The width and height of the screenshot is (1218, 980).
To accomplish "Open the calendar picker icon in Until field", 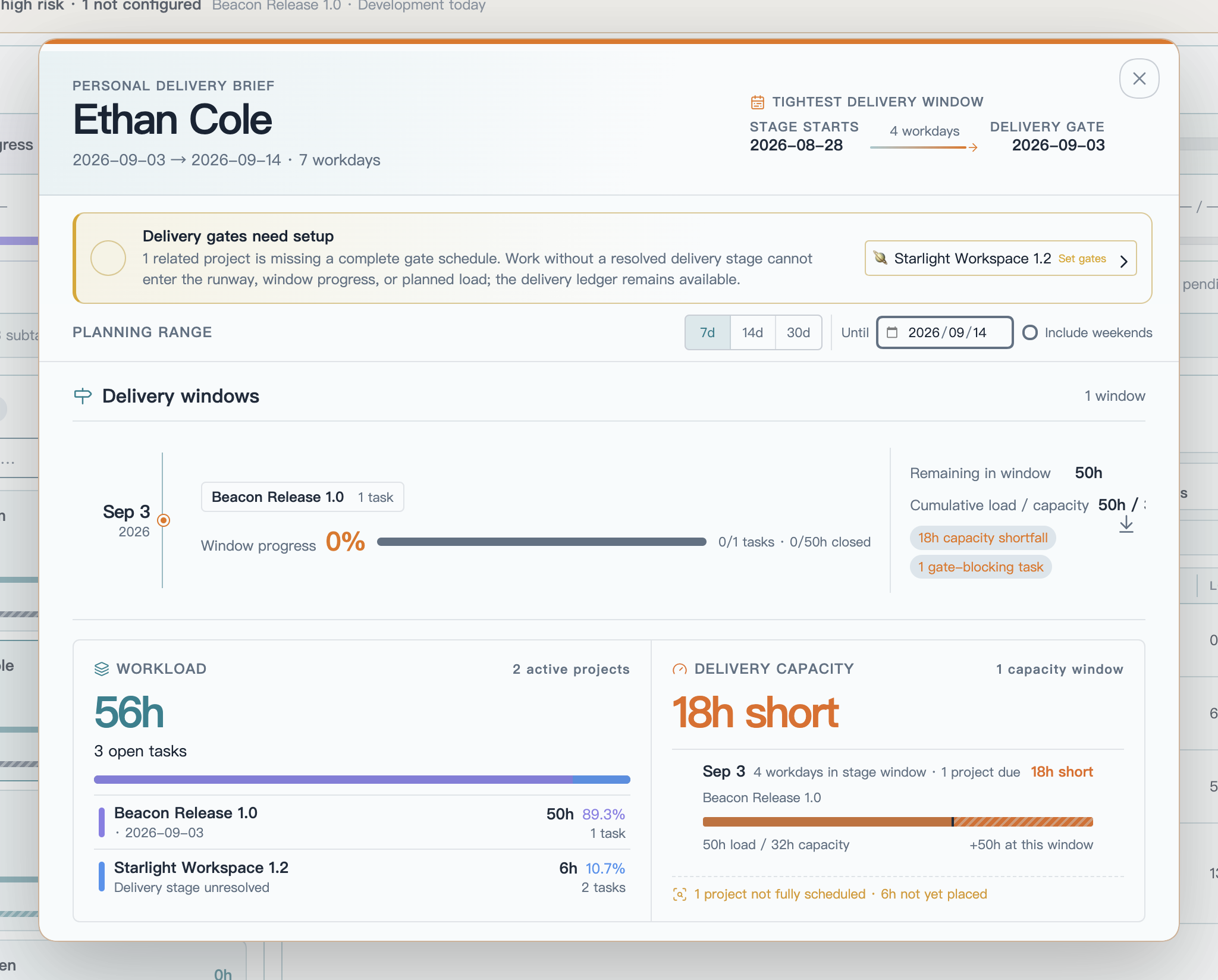I will (x=892, y=332).
